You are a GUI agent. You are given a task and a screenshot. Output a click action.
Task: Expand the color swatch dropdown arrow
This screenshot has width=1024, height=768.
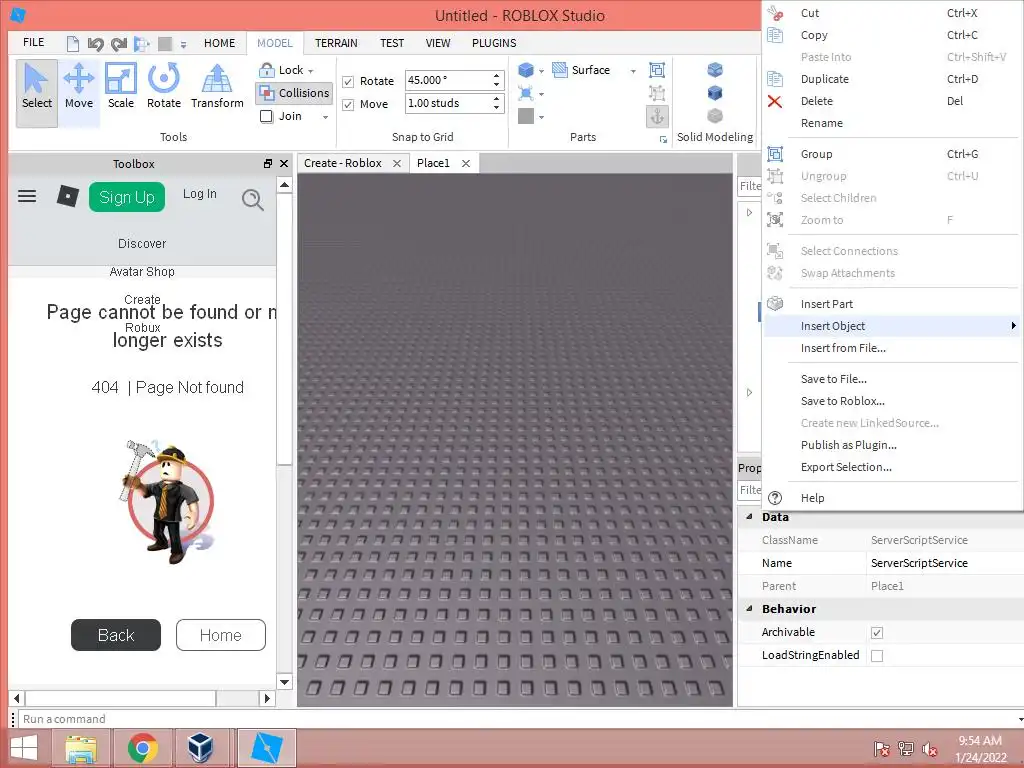click(x=541, y=118)
